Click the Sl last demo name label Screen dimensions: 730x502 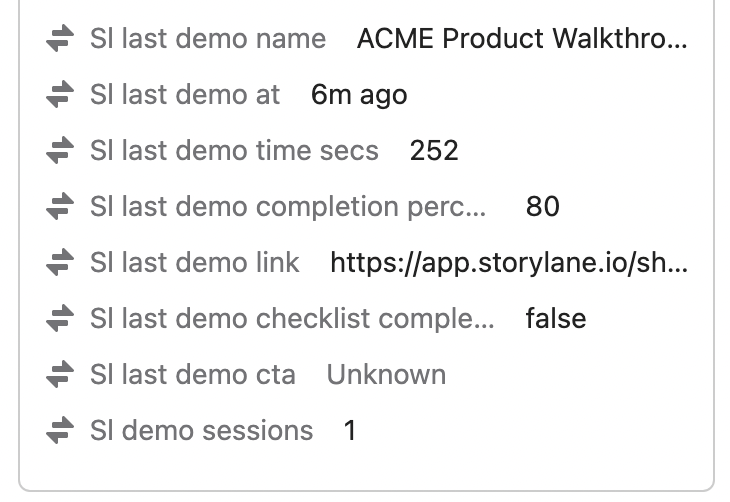coord(208,39)
